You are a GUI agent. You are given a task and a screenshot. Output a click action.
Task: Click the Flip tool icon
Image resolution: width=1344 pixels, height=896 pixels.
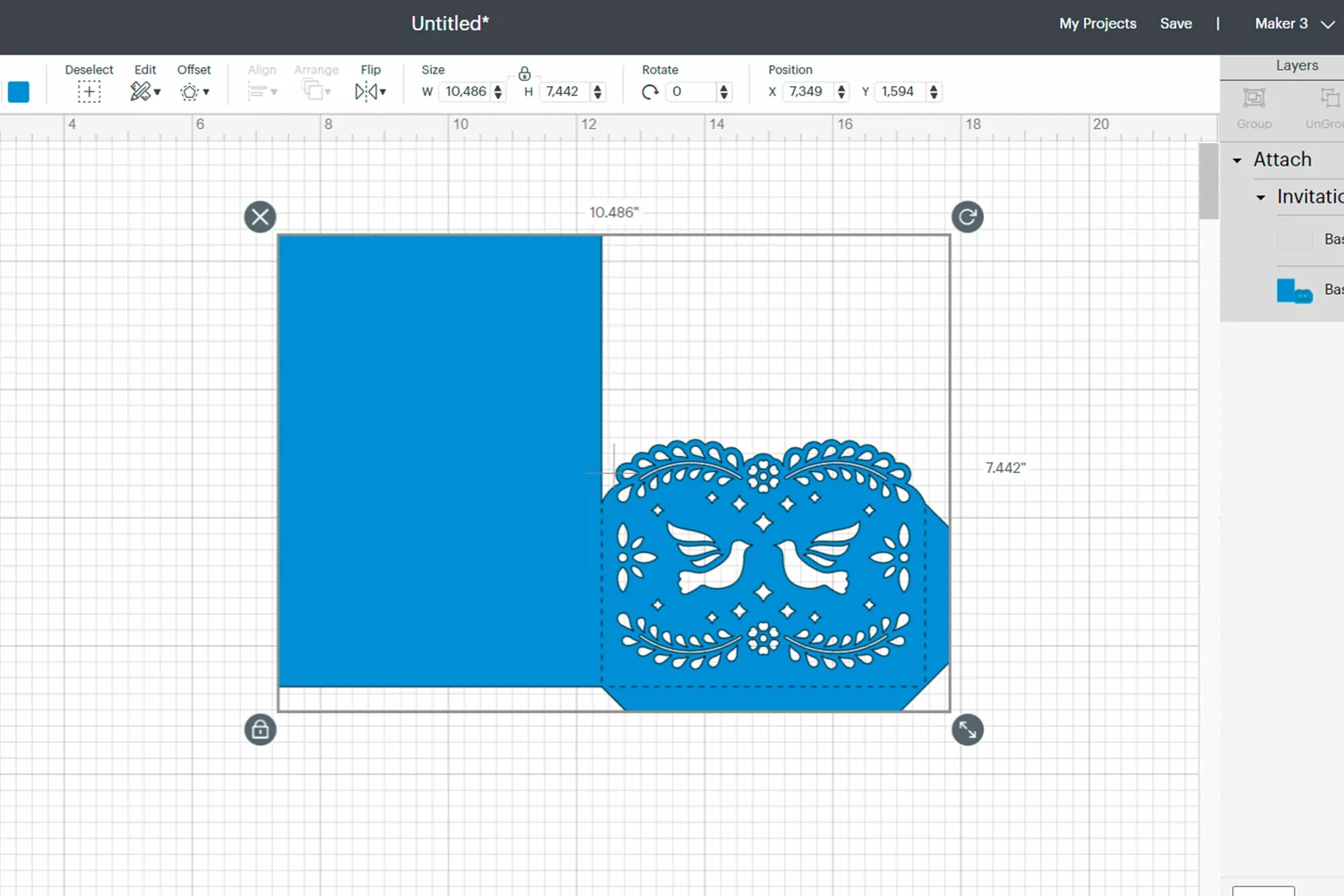point(370,91)
